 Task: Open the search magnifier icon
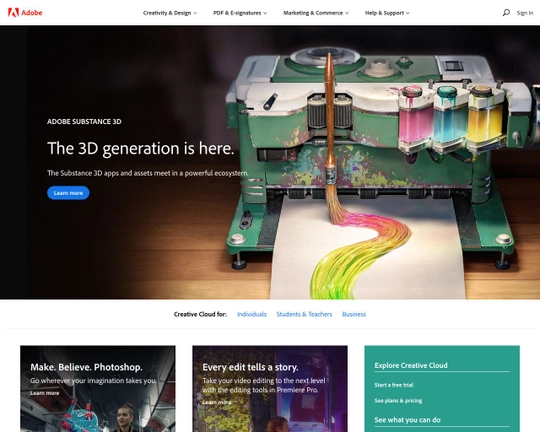(506, 13)
